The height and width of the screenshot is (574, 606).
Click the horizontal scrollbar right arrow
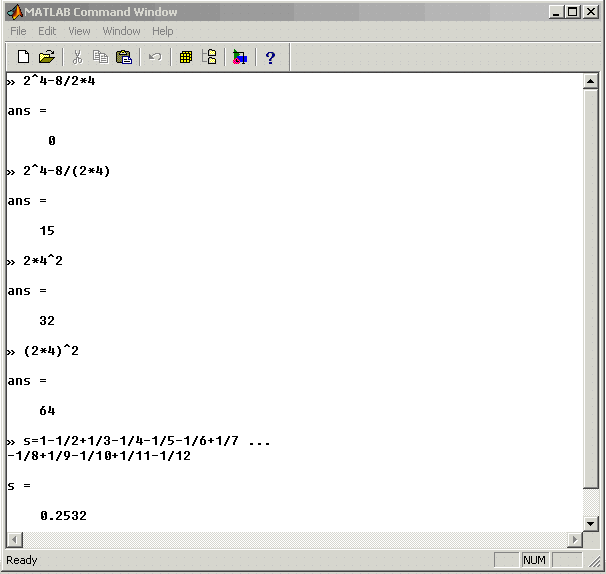(x=575, y=540)
